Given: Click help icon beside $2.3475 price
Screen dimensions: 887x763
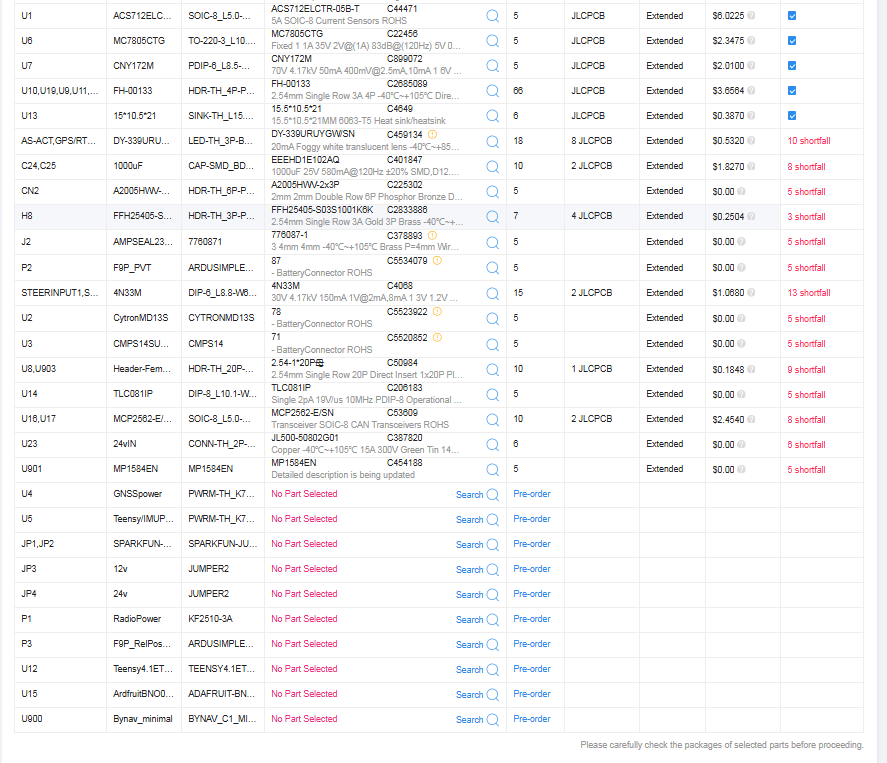Looking at the screenshot, I should [x=751, y=41].
